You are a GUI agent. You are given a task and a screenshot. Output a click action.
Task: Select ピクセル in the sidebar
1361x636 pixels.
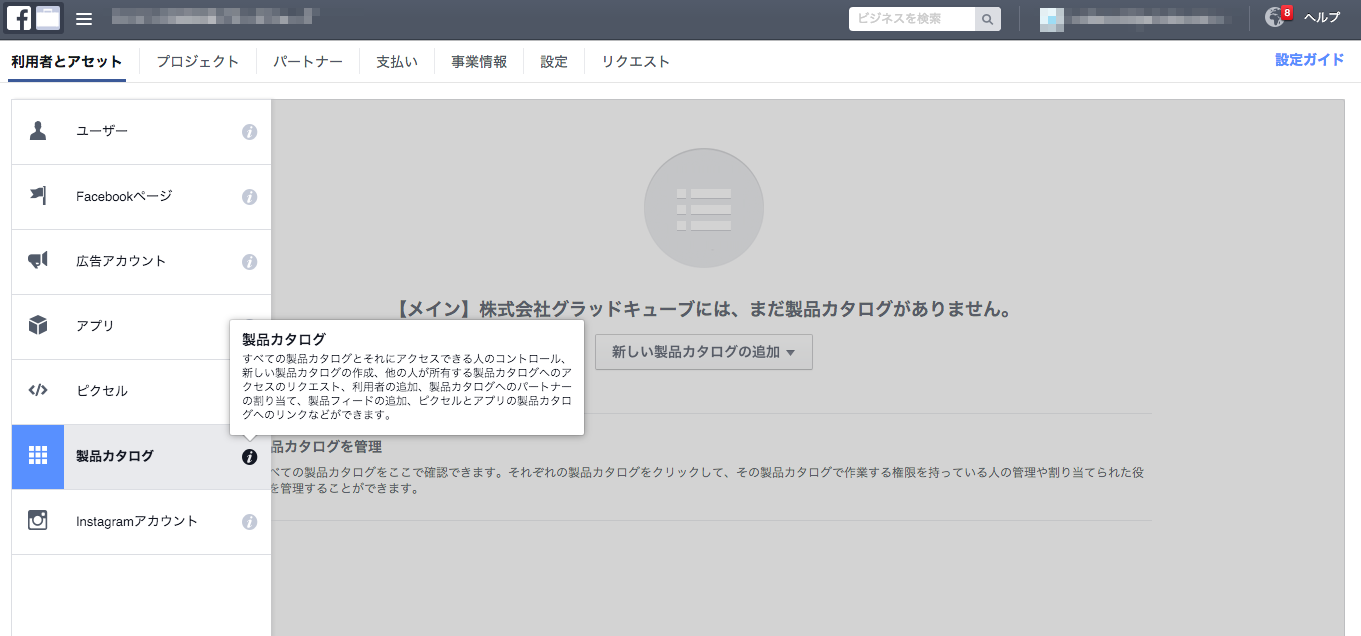pos(141,392)
